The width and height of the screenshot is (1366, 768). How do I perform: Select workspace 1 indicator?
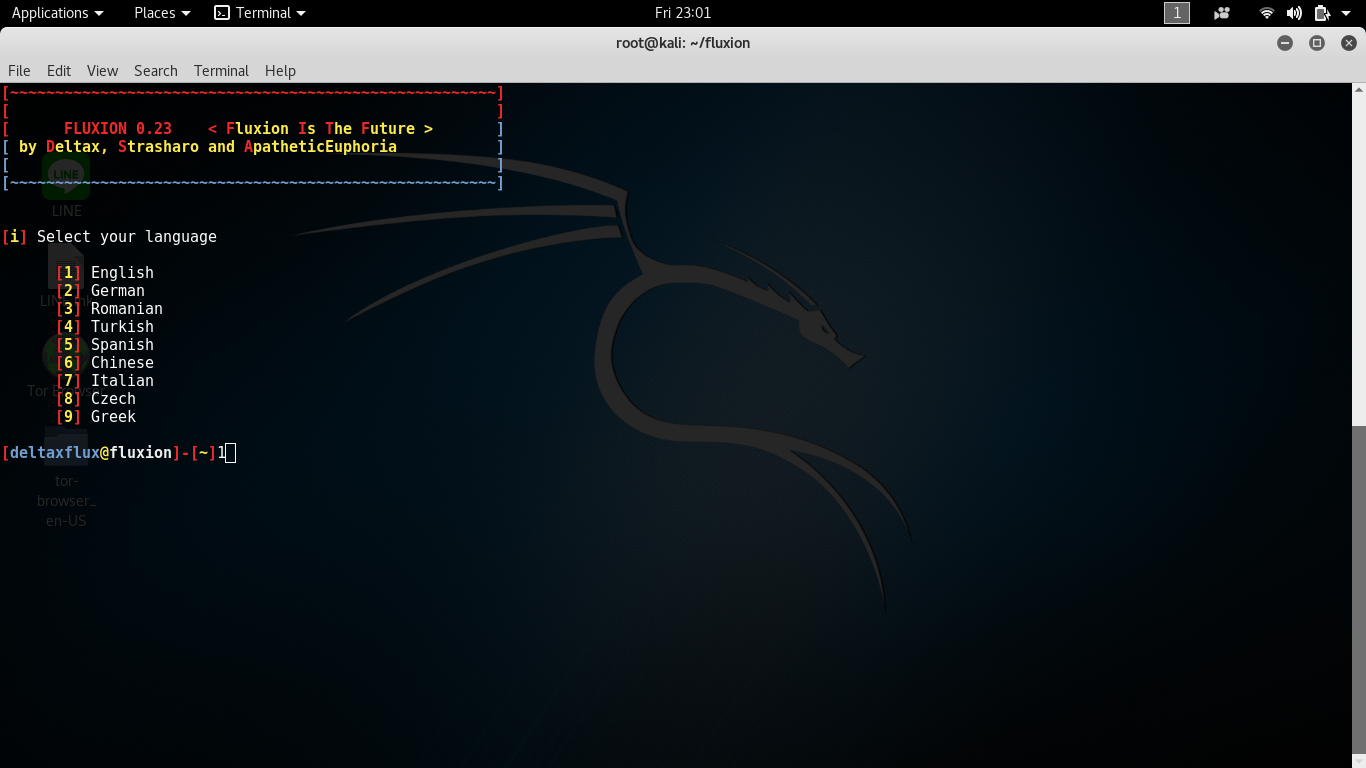tap(1177, 13)
